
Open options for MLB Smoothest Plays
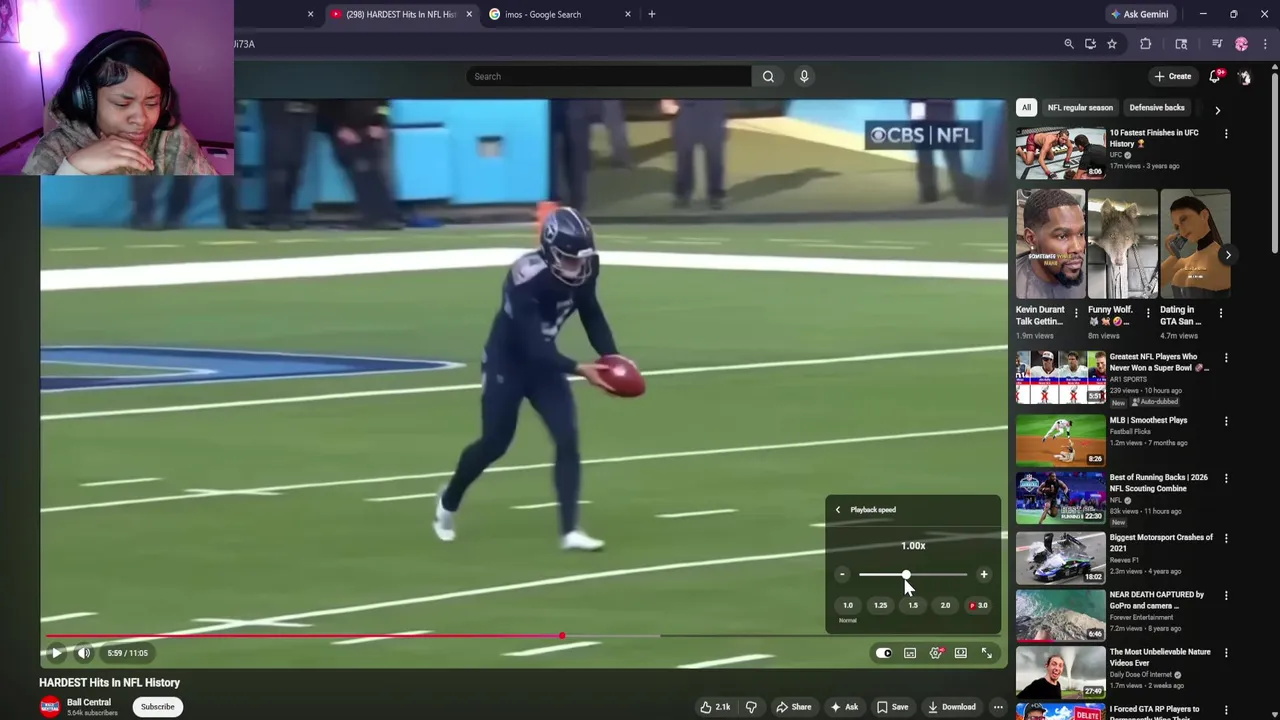1226,421
